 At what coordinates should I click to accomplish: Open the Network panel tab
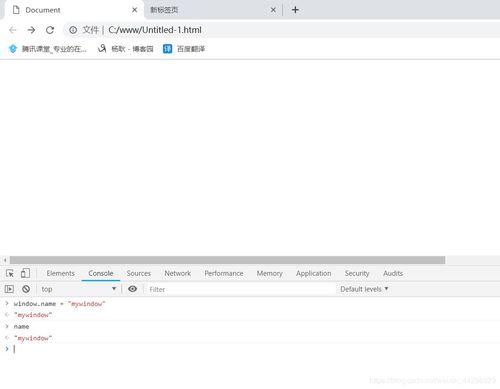pyautogui.click(x=178, y=273)
